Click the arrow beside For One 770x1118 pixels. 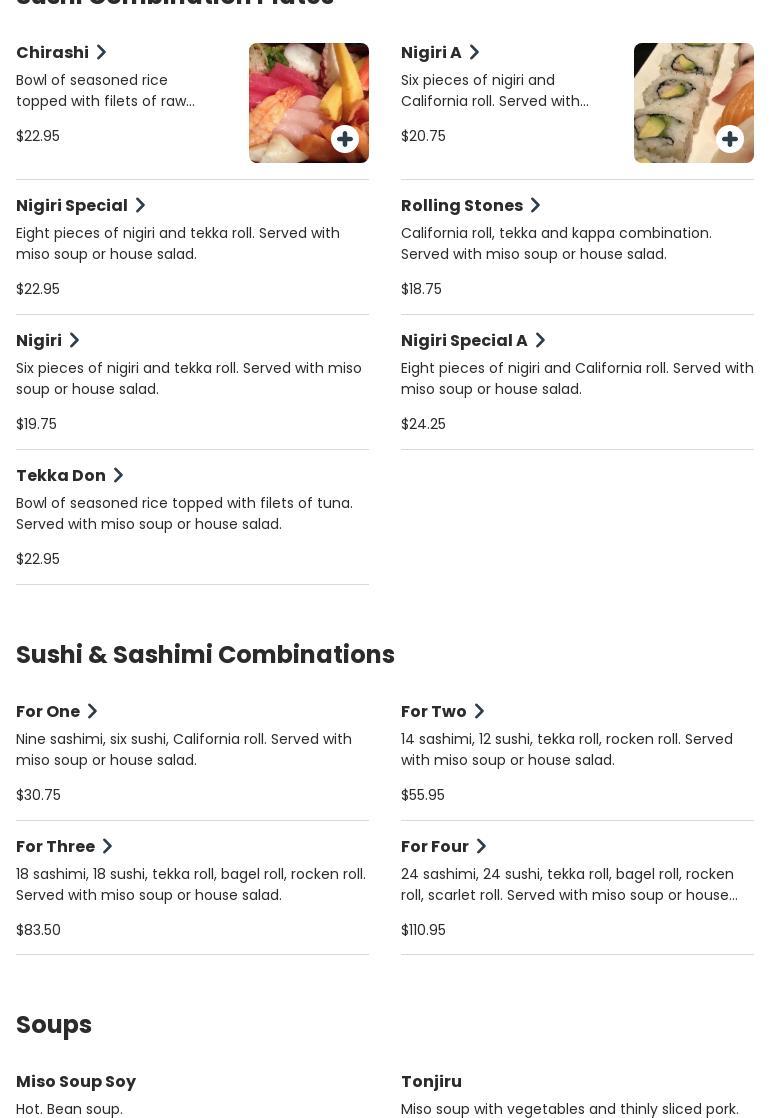[92, 711]
